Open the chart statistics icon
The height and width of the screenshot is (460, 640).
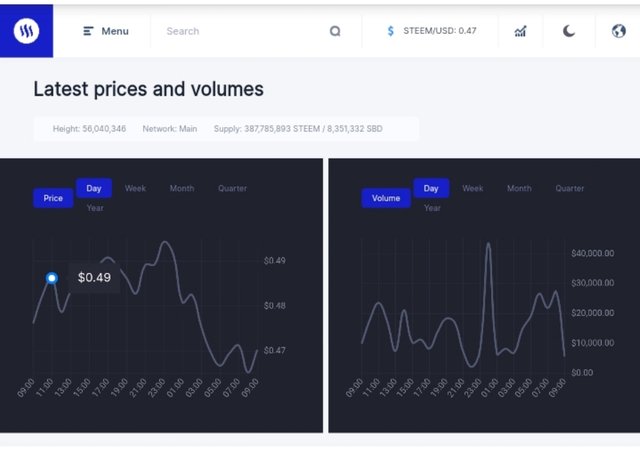pos(520,31)
